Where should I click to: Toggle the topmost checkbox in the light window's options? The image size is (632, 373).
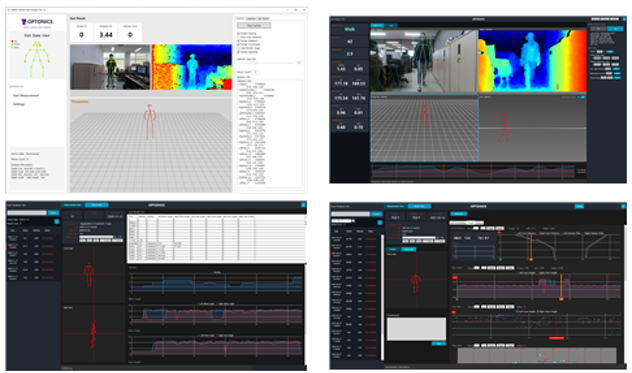[239, 33]
